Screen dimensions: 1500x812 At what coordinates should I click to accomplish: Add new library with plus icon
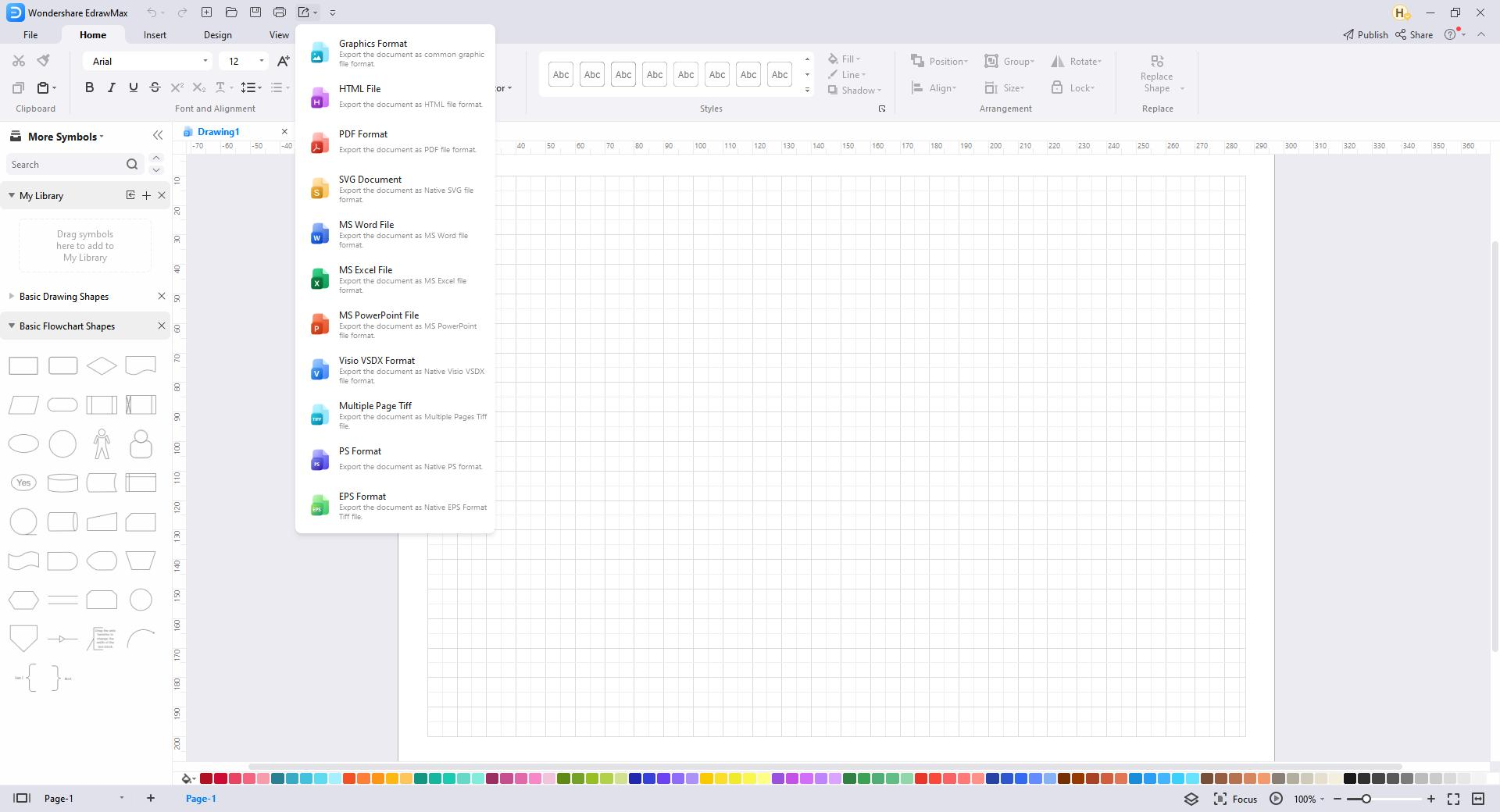[146, 196]
